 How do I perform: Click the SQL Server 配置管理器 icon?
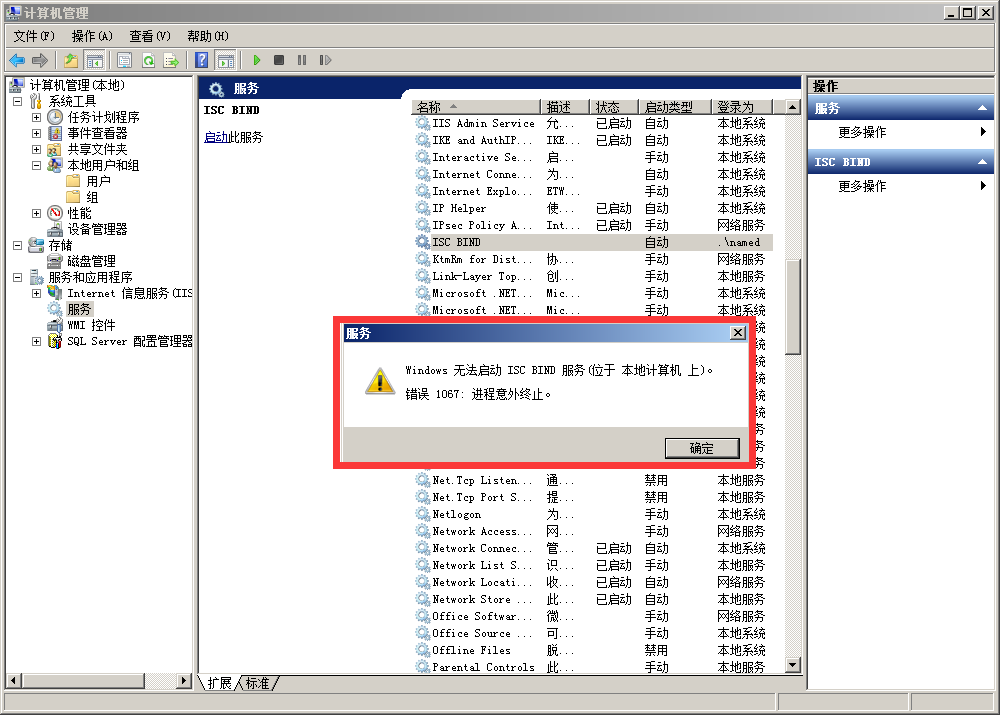55,341
